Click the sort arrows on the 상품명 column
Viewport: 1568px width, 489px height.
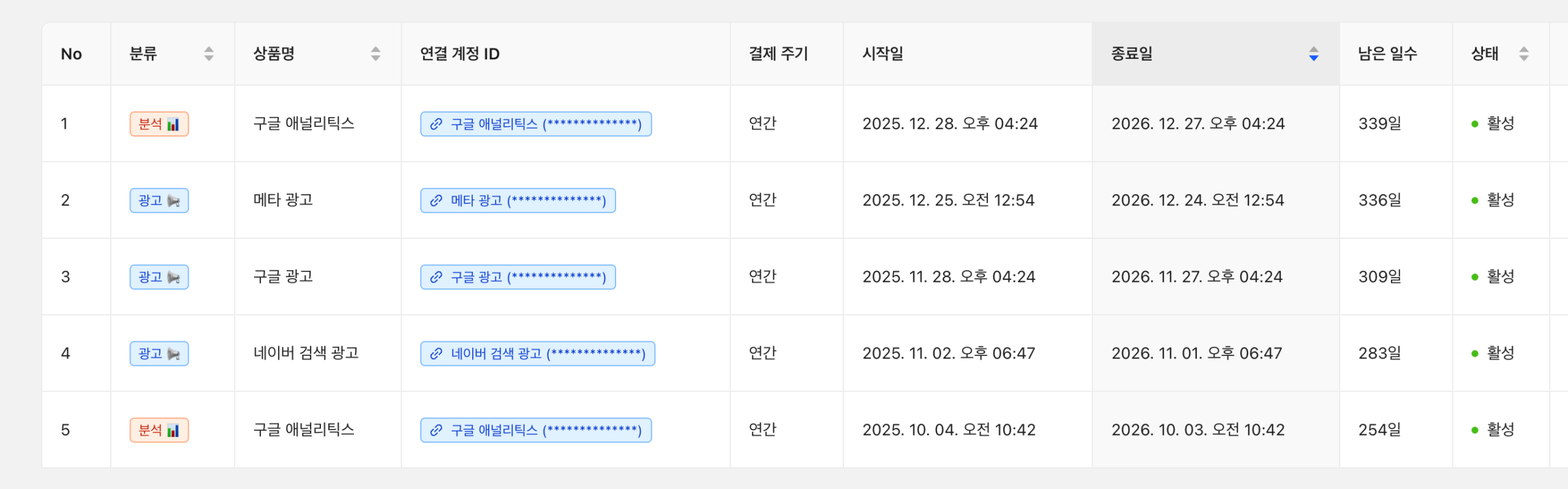click(x=375, y=54)
